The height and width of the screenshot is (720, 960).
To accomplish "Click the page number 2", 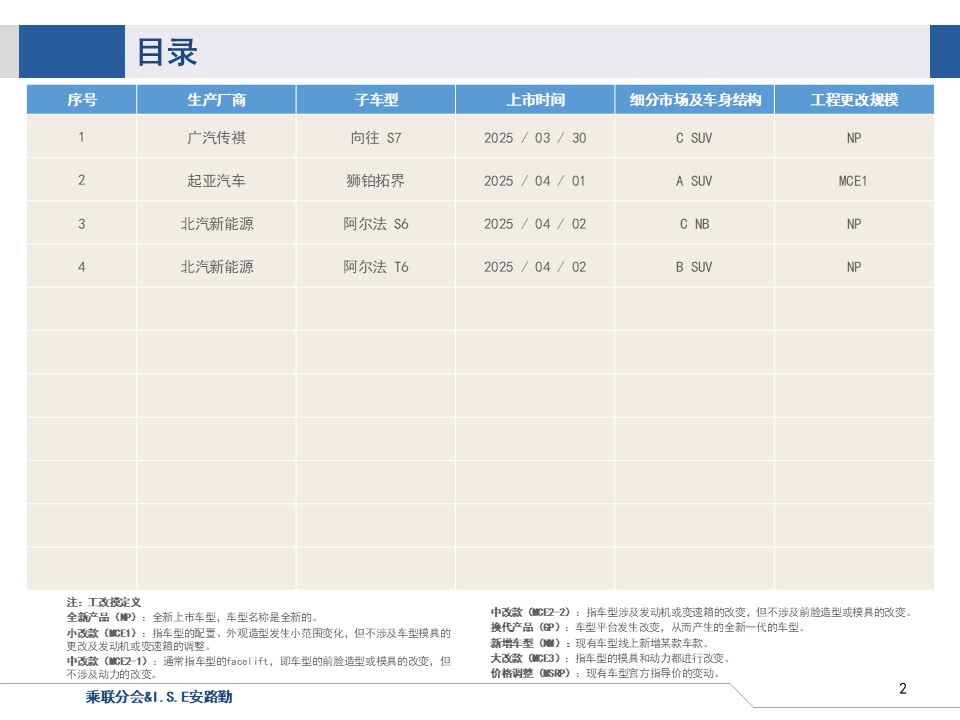I will tap(903, 688).
